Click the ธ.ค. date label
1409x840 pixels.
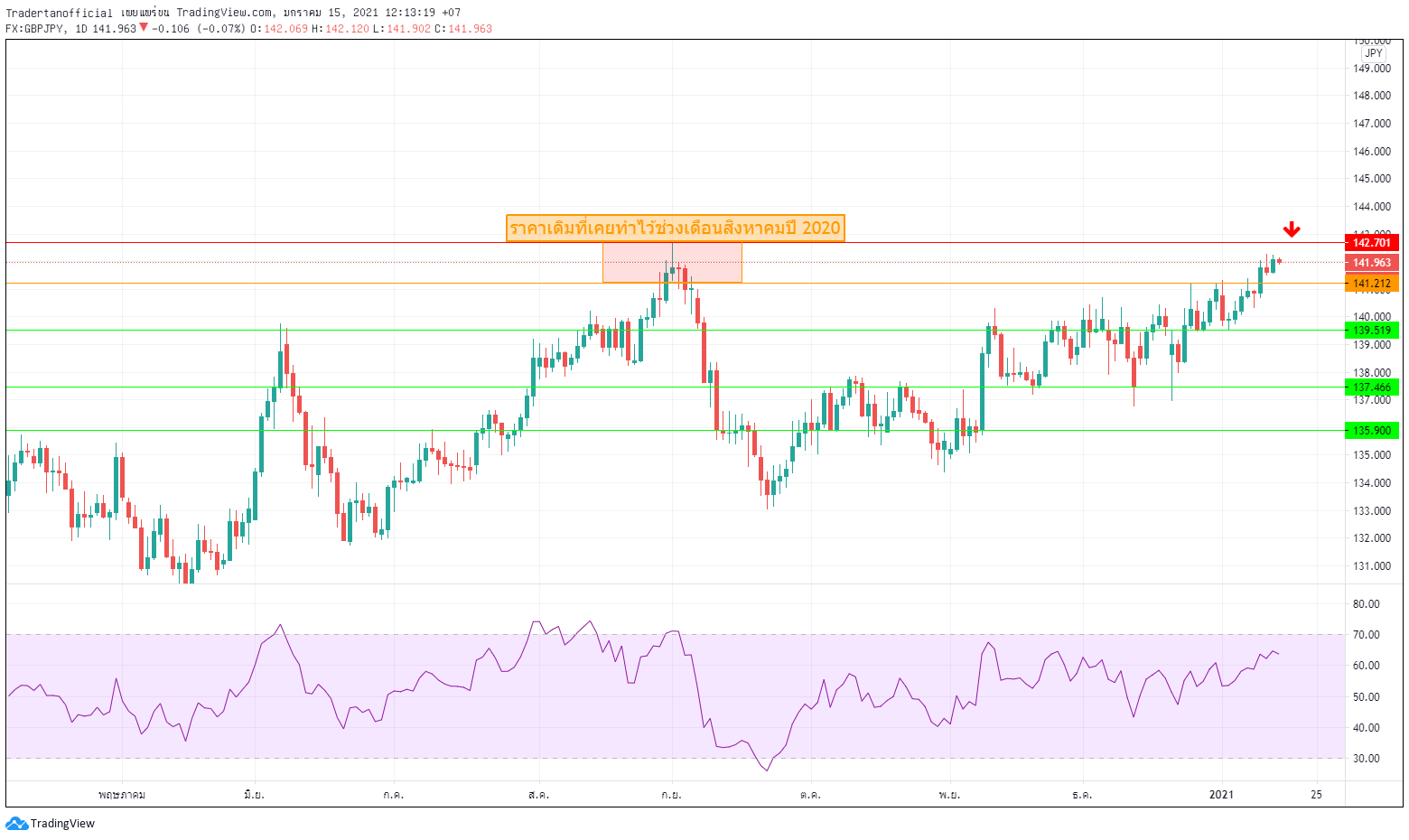(1082, 795)
